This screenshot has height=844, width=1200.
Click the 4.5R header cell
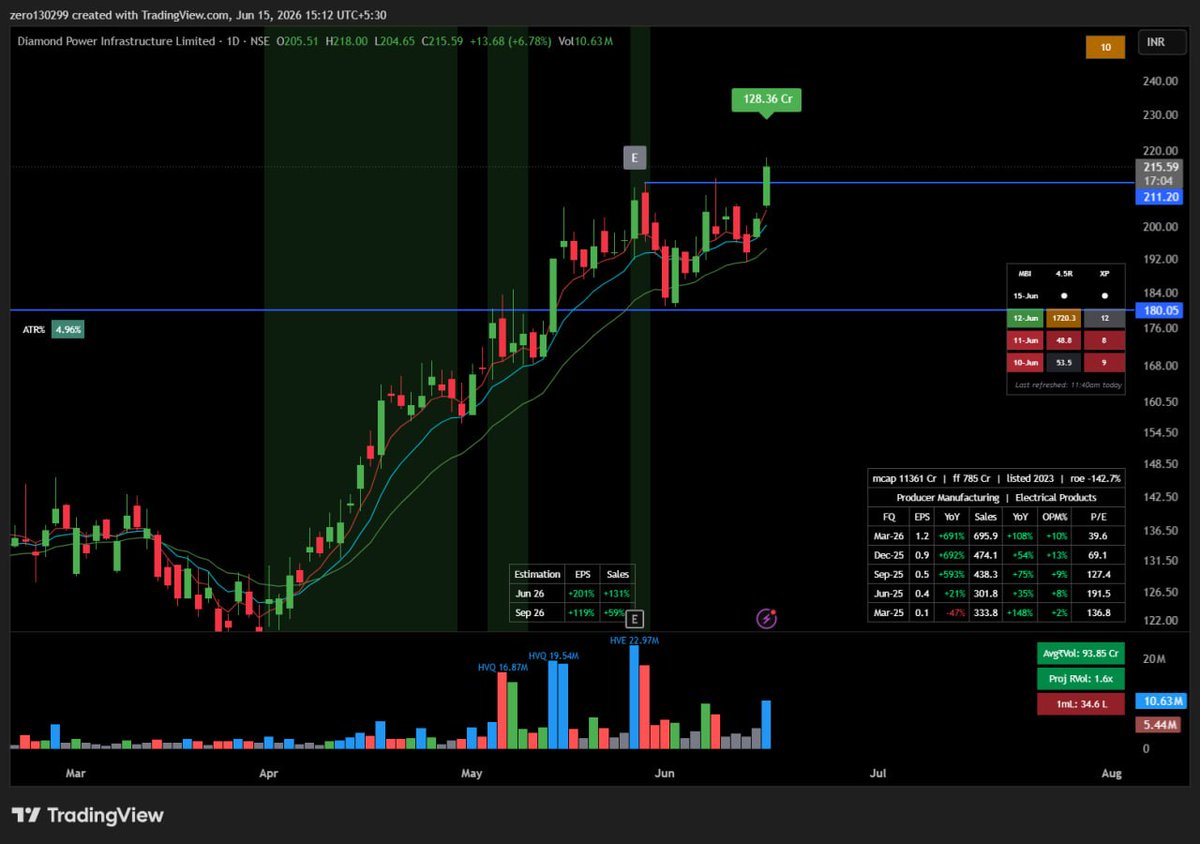pyautogui.click(x=1063, y=272)
